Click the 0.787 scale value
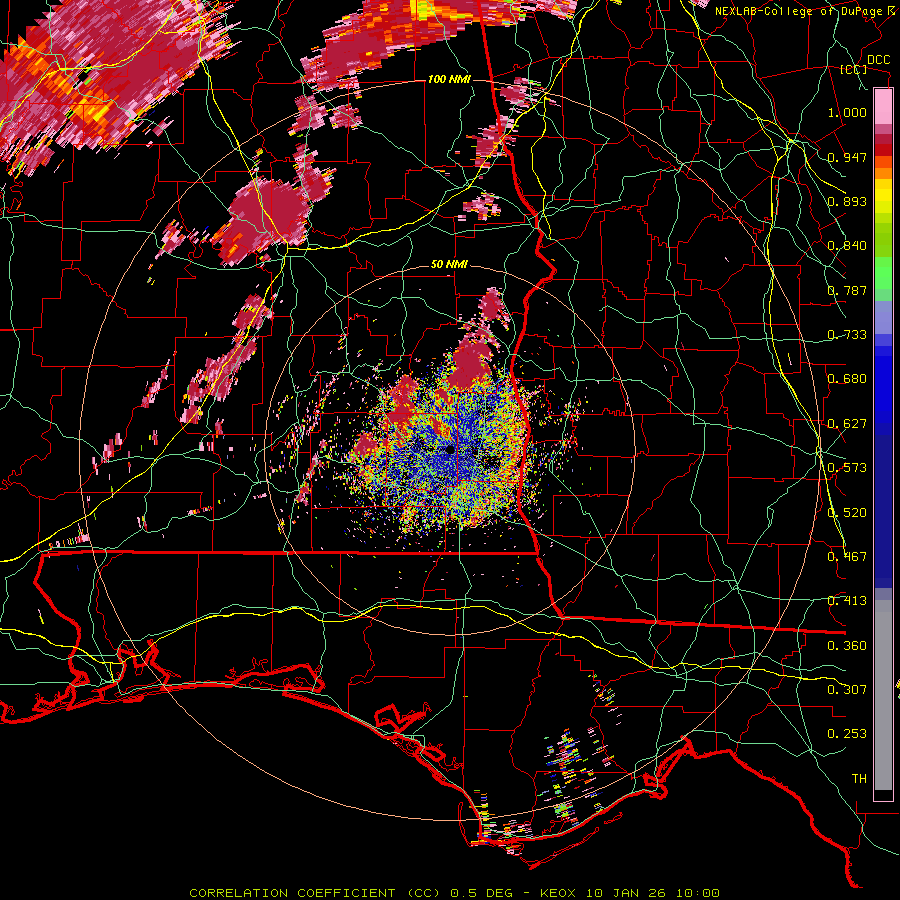Screen dimensions: 900x900 pos(847,290)
